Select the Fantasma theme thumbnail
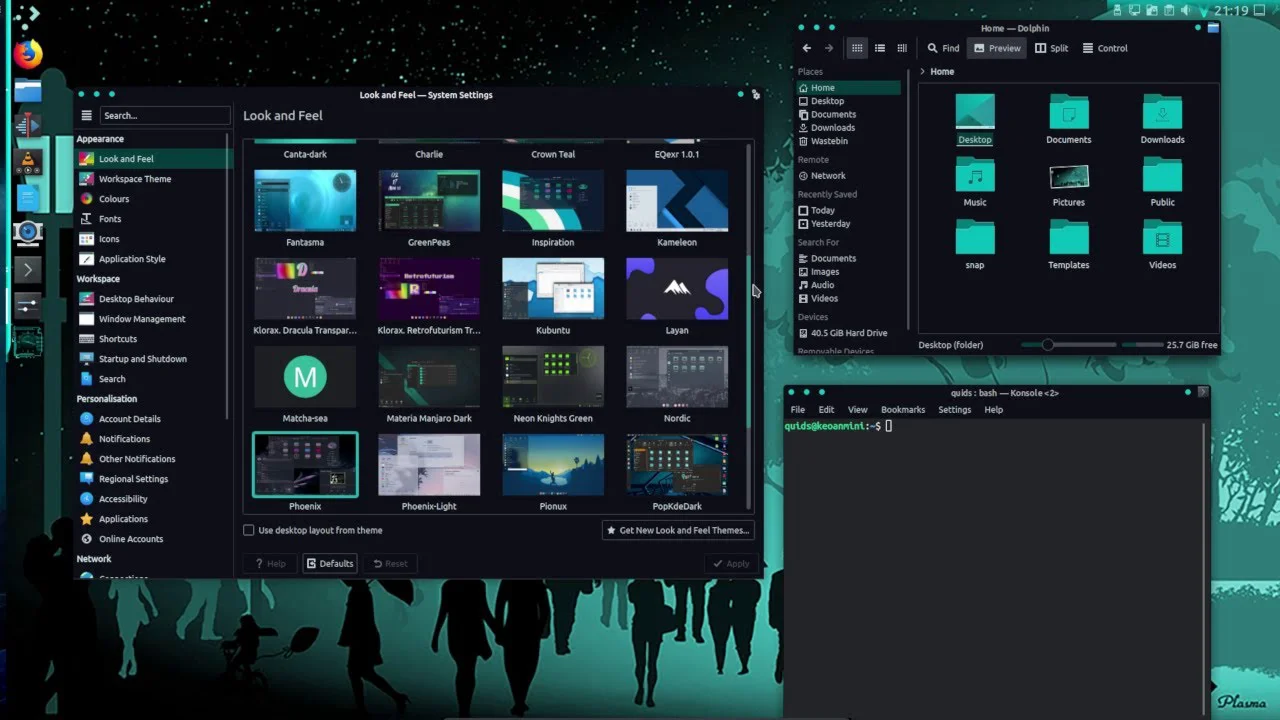Screen dimensions: 1280x720 (305, 201)
